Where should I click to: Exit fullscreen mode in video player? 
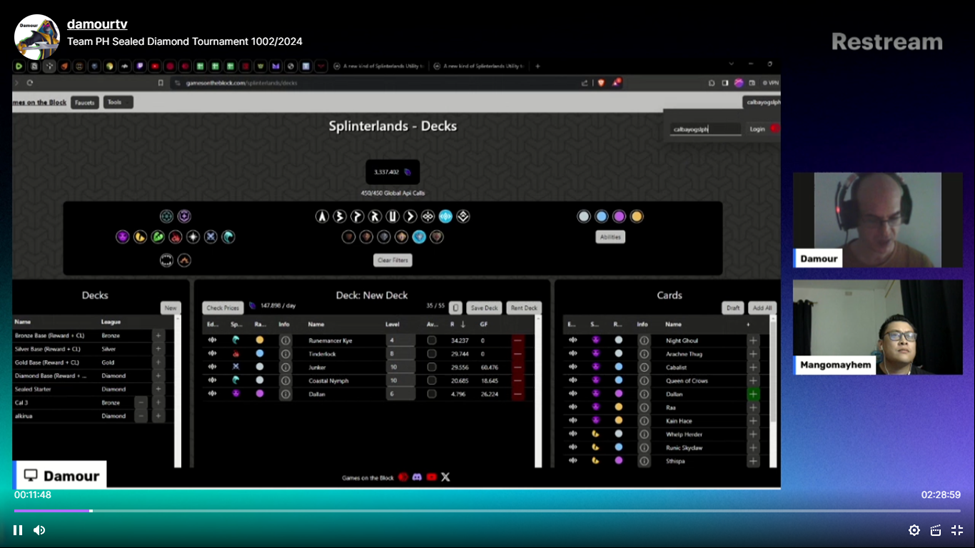[957, 530]
